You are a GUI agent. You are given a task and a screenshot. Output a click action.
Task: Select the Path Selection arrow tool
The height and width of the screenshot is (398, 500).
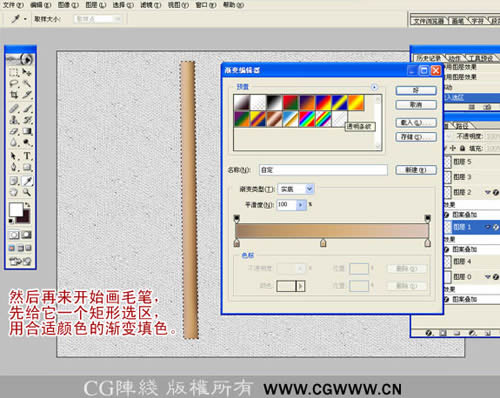click(13, 156)
